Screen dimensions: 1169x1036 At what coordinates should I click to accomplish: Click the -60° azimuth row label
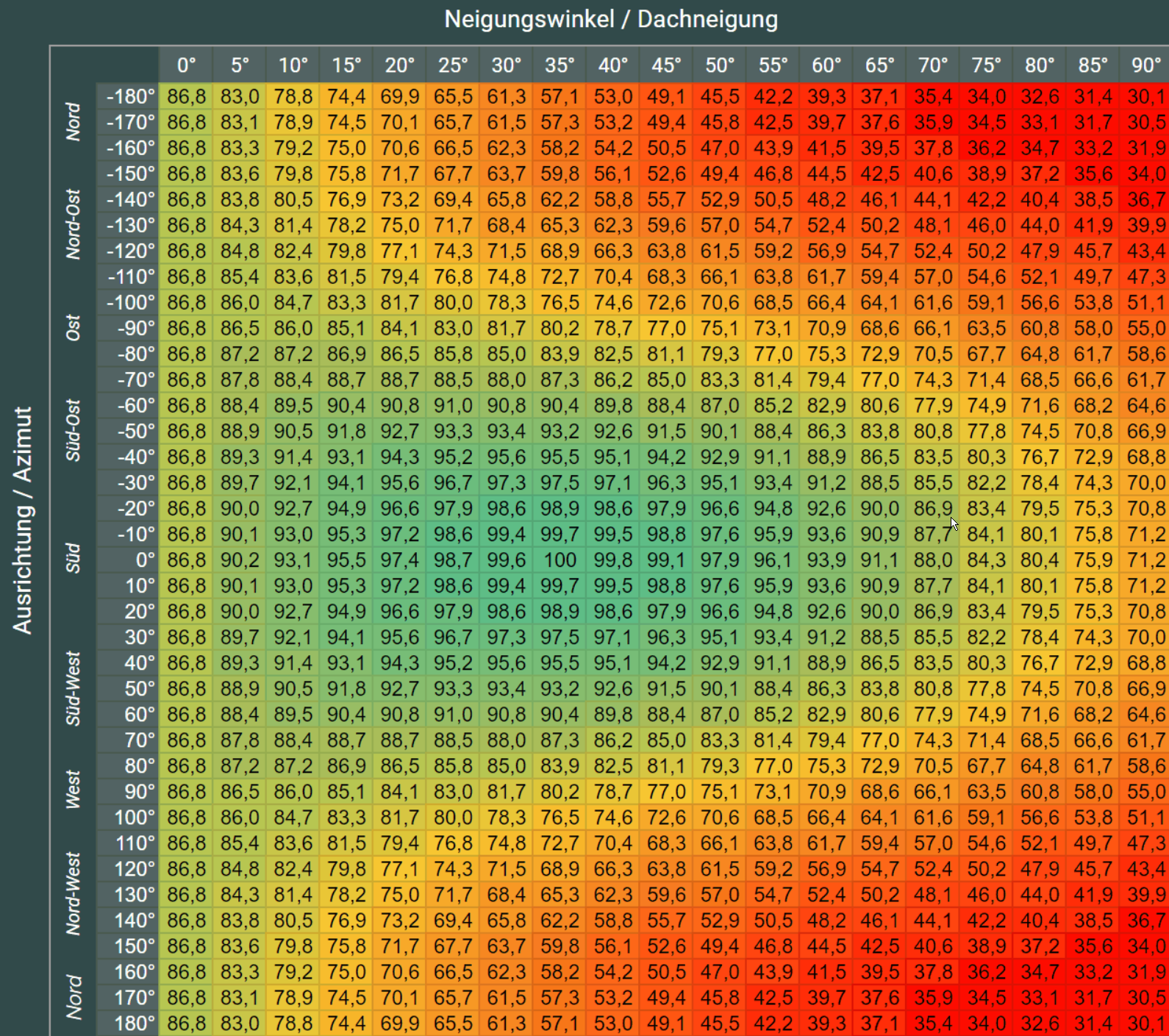[x=128, y=405]
